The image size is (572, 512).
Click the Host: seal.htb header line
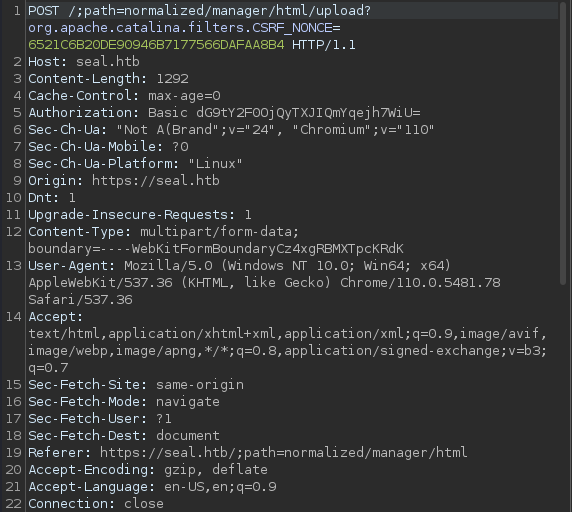(x=84, y=62)
